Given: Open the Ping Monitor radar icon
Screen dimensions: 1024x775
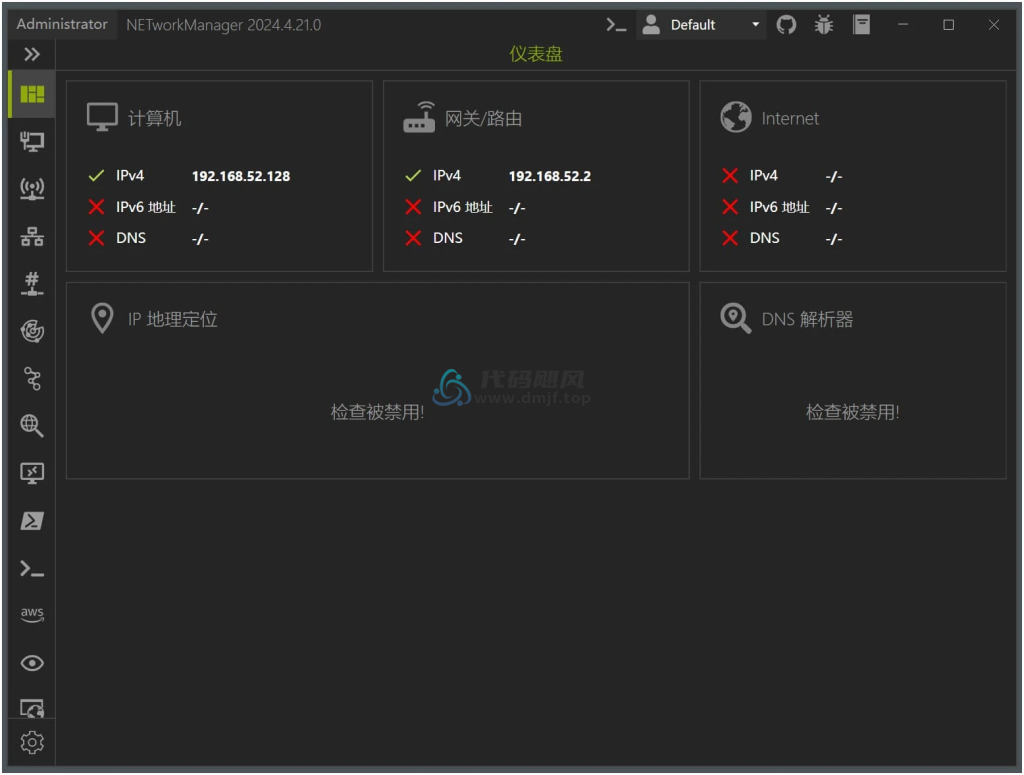Looking at the screenshot, I should click(x=32, y=332).
